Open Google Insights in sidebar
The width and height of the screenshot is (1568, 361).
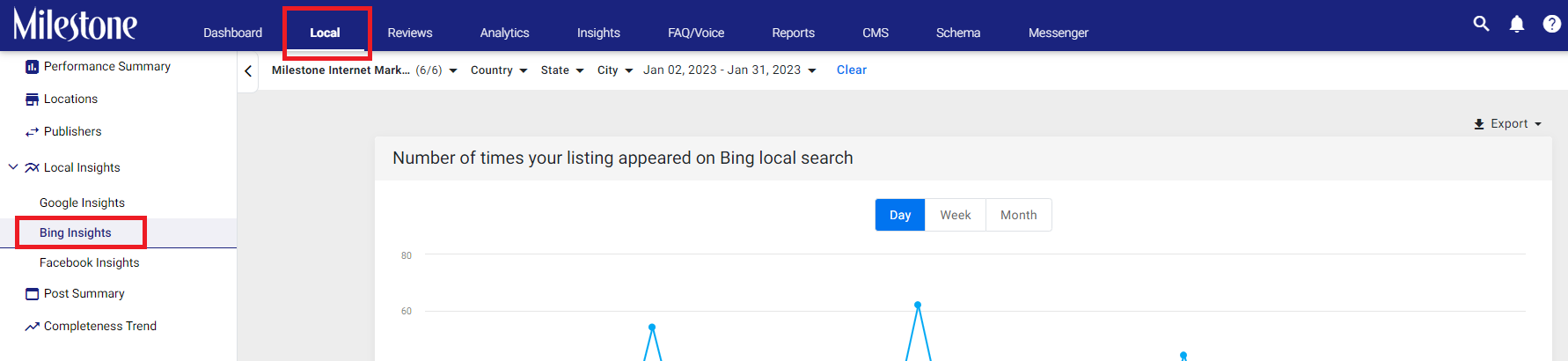pyautogui.click(x=82, y=203)
